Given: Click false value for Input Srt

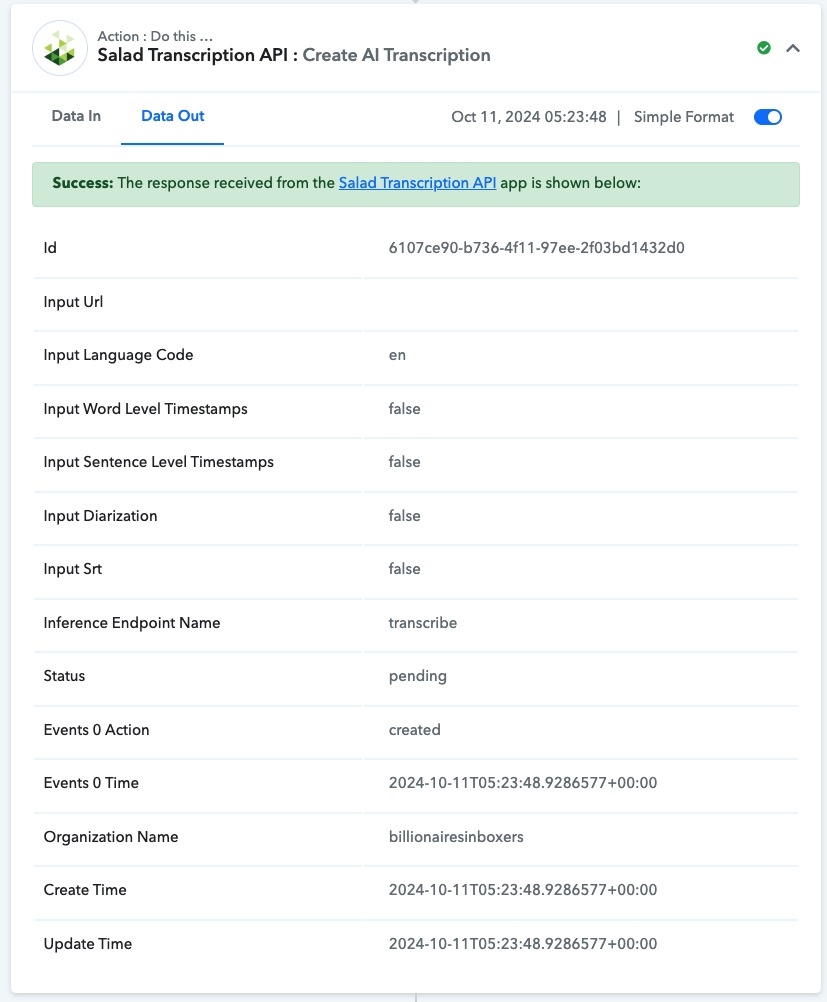Looking at the screenshot, I should coord(405,569).
